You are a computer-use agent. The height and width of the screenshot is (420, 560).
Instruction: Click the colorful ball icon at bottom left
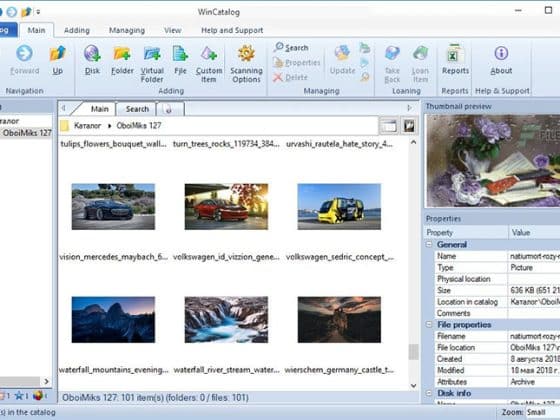pyautogui.click(x=38, y=396)
